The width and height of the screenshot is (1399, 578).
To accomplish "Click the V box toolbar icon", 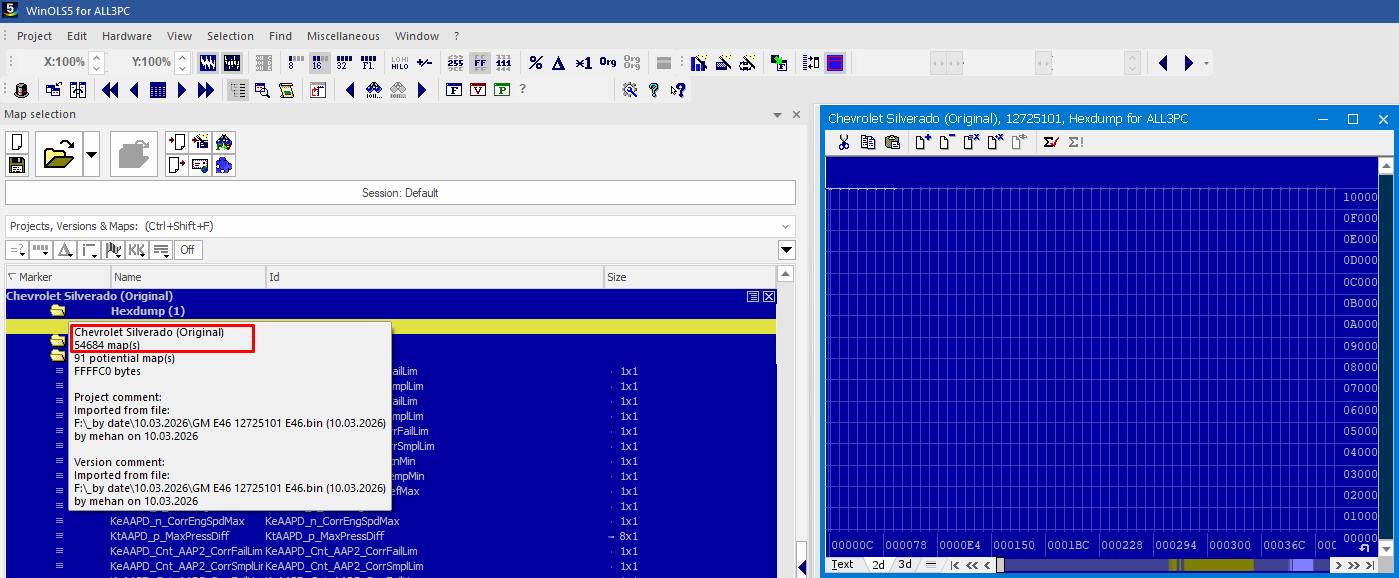I will (478, 90).
